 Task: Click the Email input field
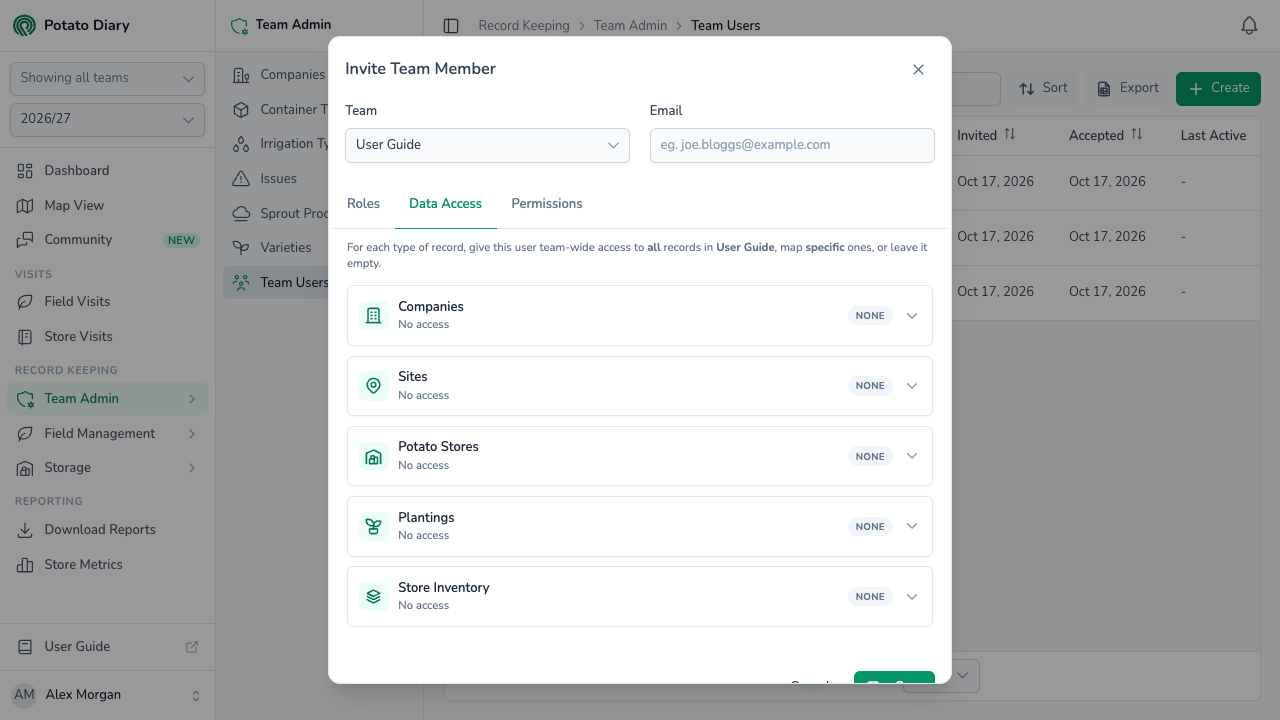(792, 145)
